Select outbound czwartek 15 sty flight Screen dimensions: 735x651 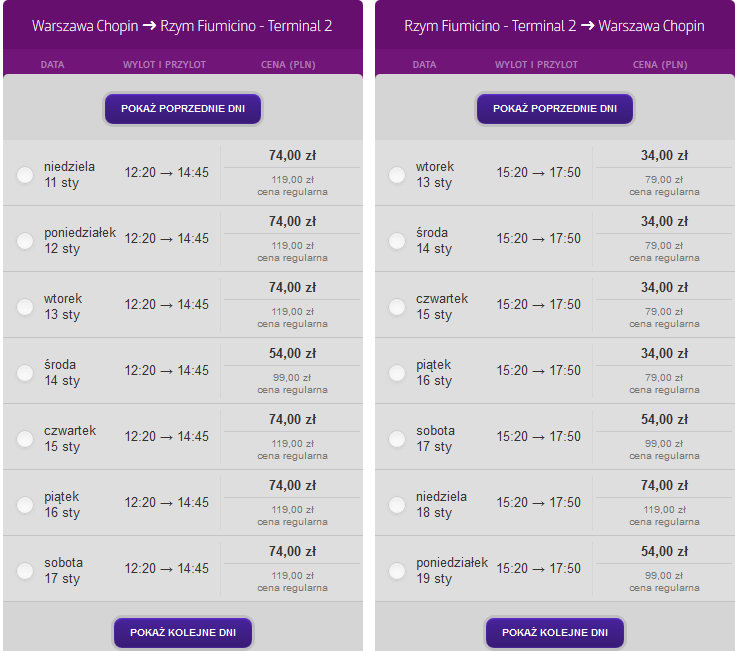25,439
